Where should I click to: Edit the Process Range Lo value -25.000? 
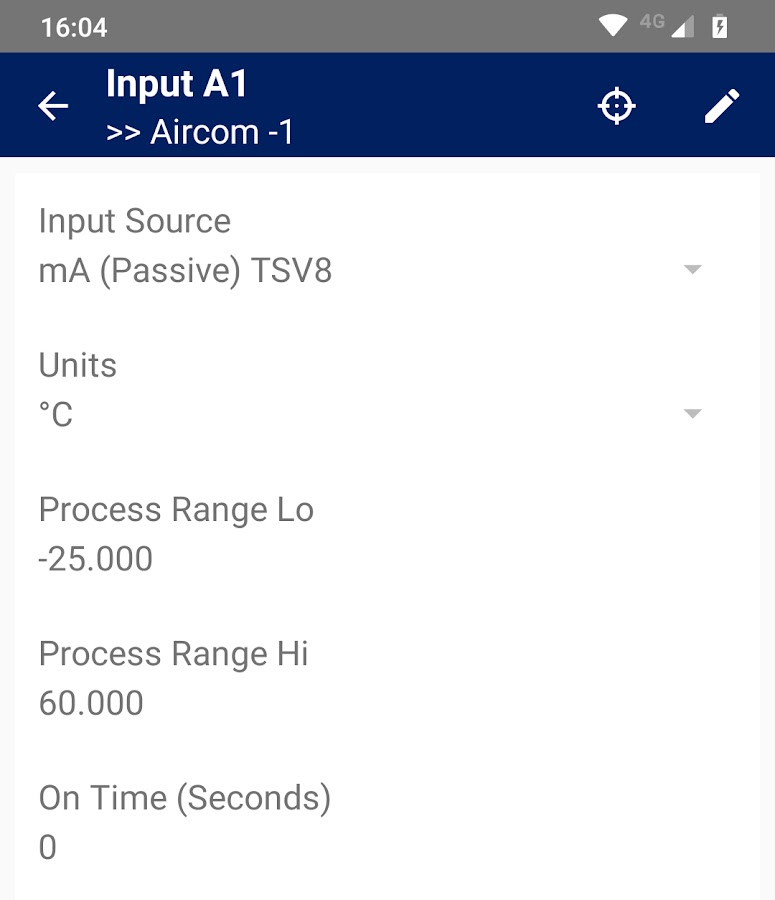pyautogui.click(x=96, y=559)
